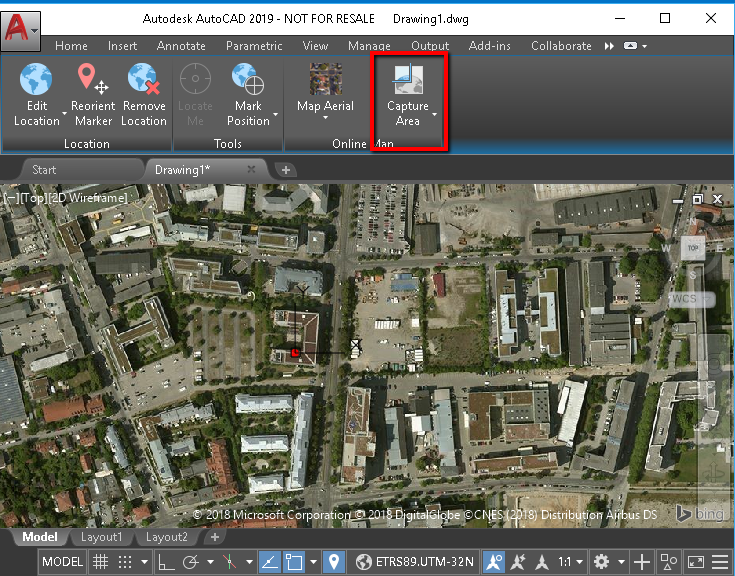This screenshot has width=735, height=576.
Task: Open the status bar Customization menu
Action: 720,561
